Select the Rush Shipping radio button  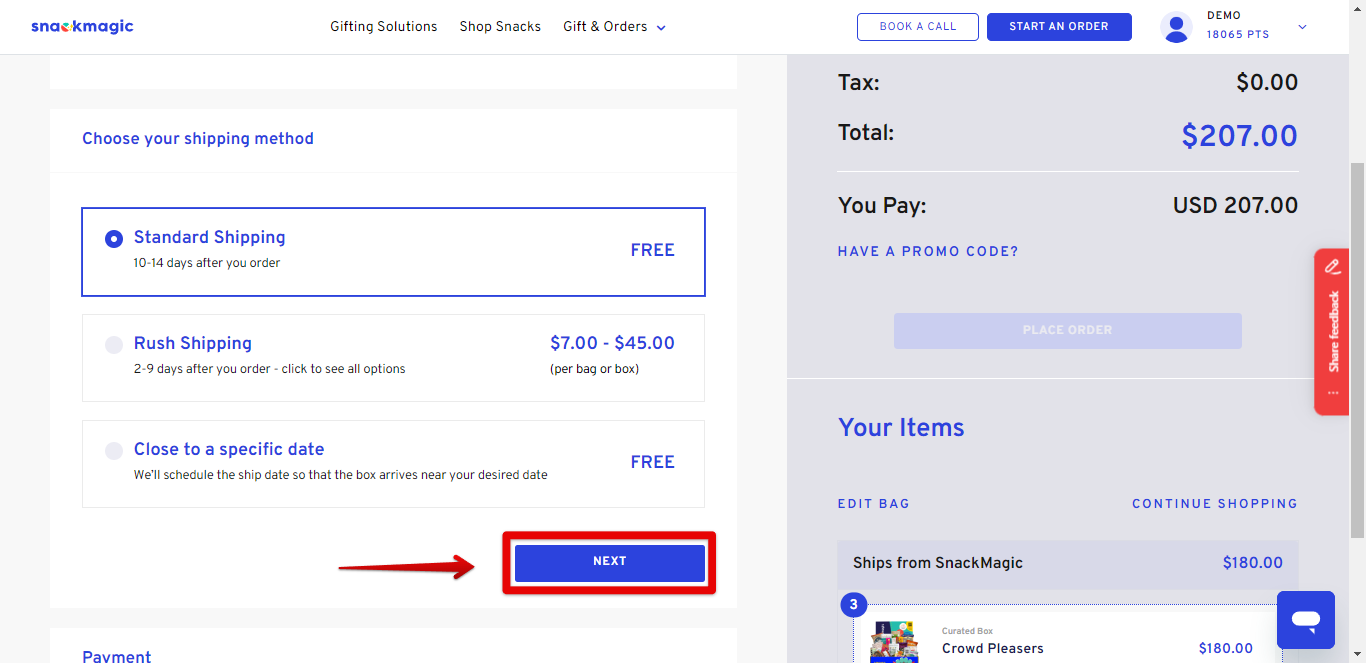coord(114,345)
